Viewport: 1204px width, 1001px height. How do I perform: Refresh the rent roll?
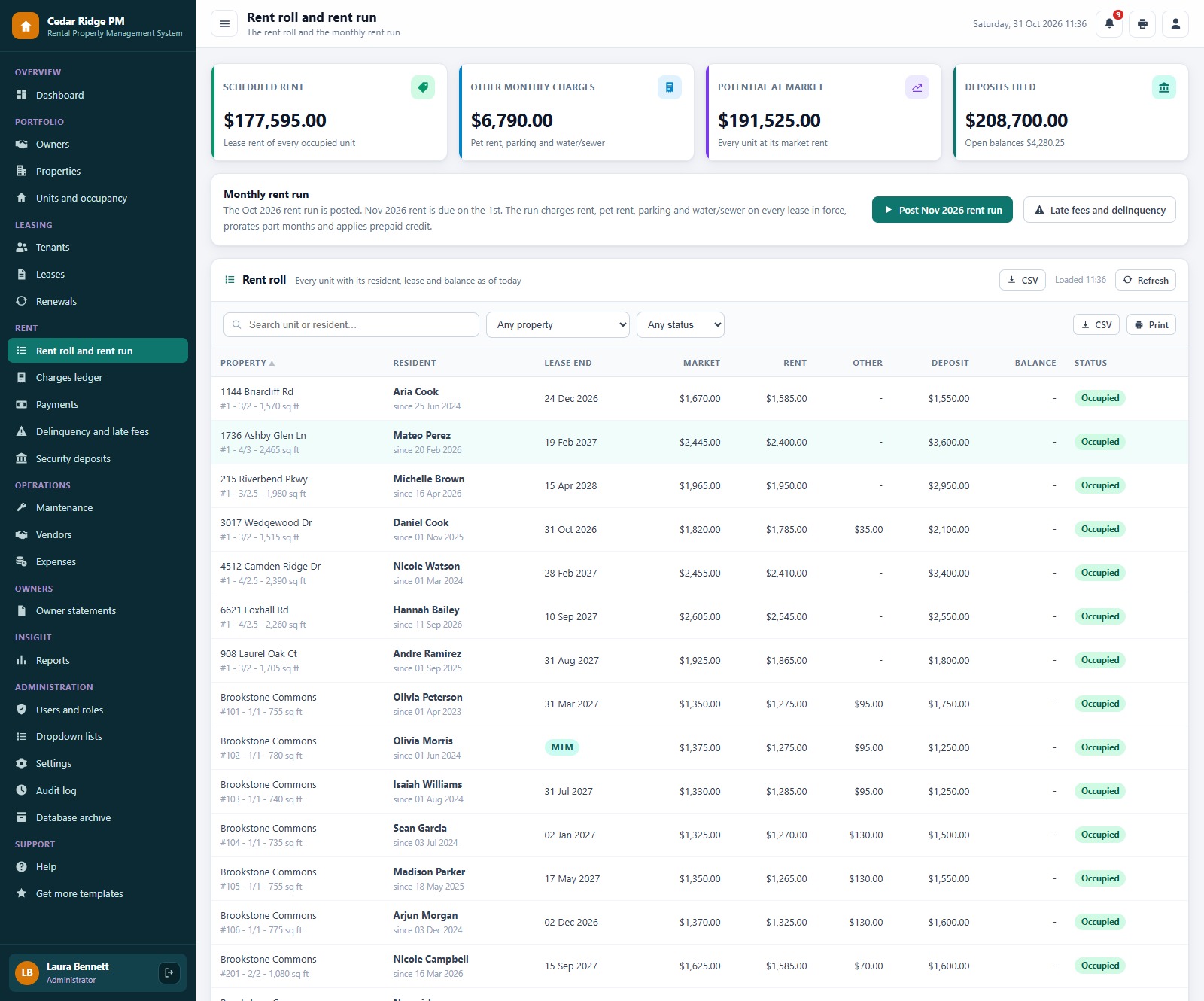(1145, 280)
